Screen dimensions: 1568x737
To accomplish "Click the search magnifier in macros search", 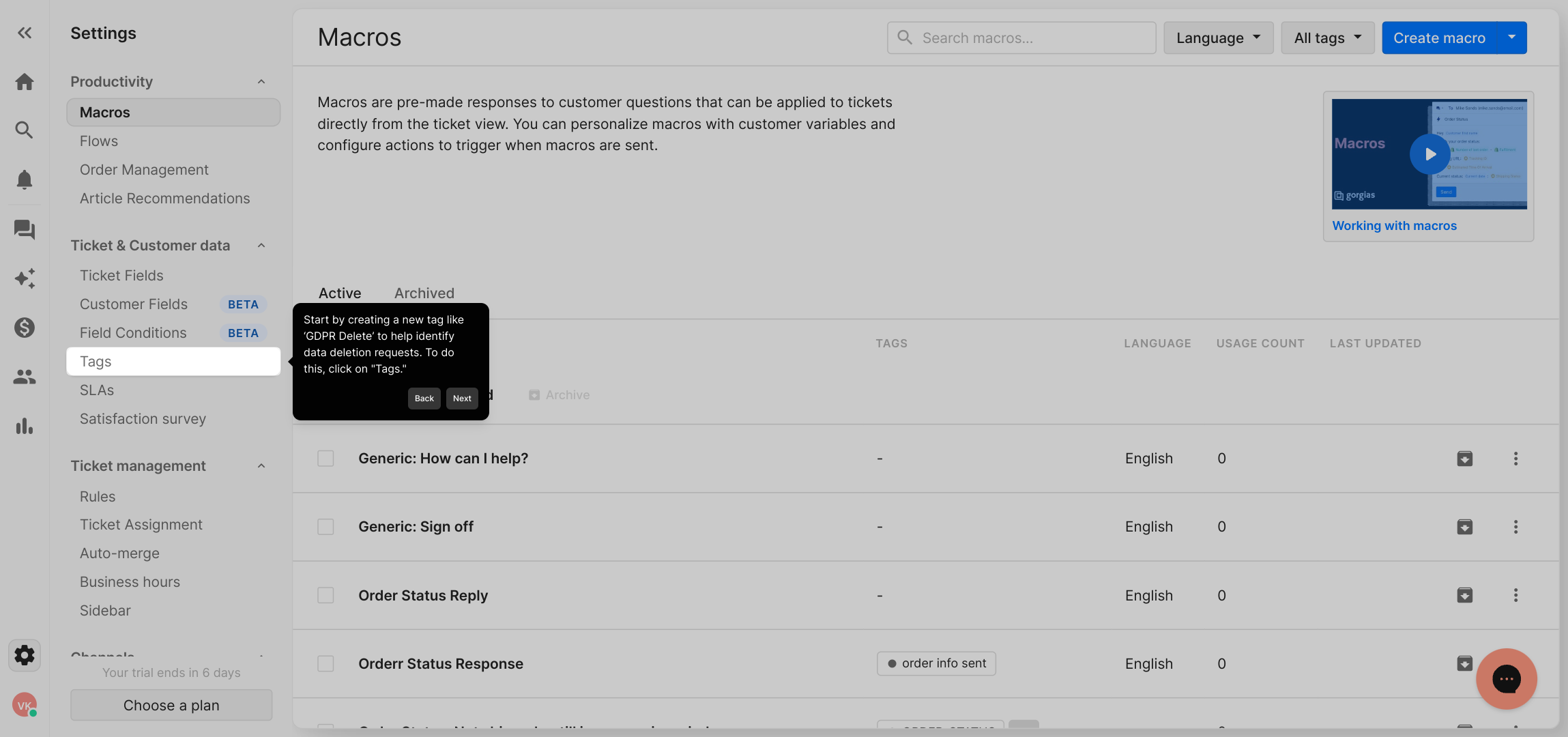I will coord(905,38).
